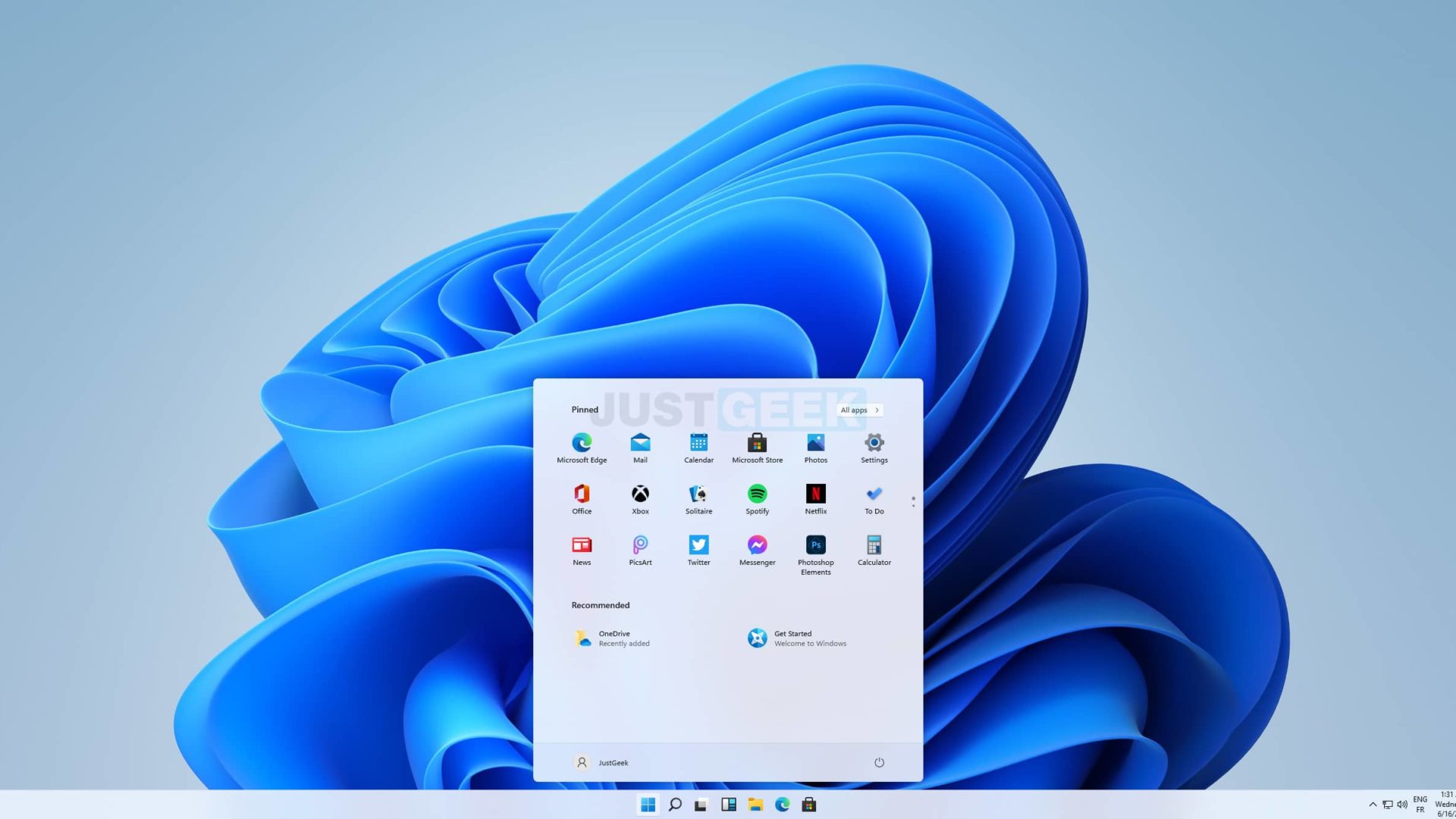Viewport: 1456px width, 819px height.
Task: Open the Xbox app
Action: tap(640, 500)
